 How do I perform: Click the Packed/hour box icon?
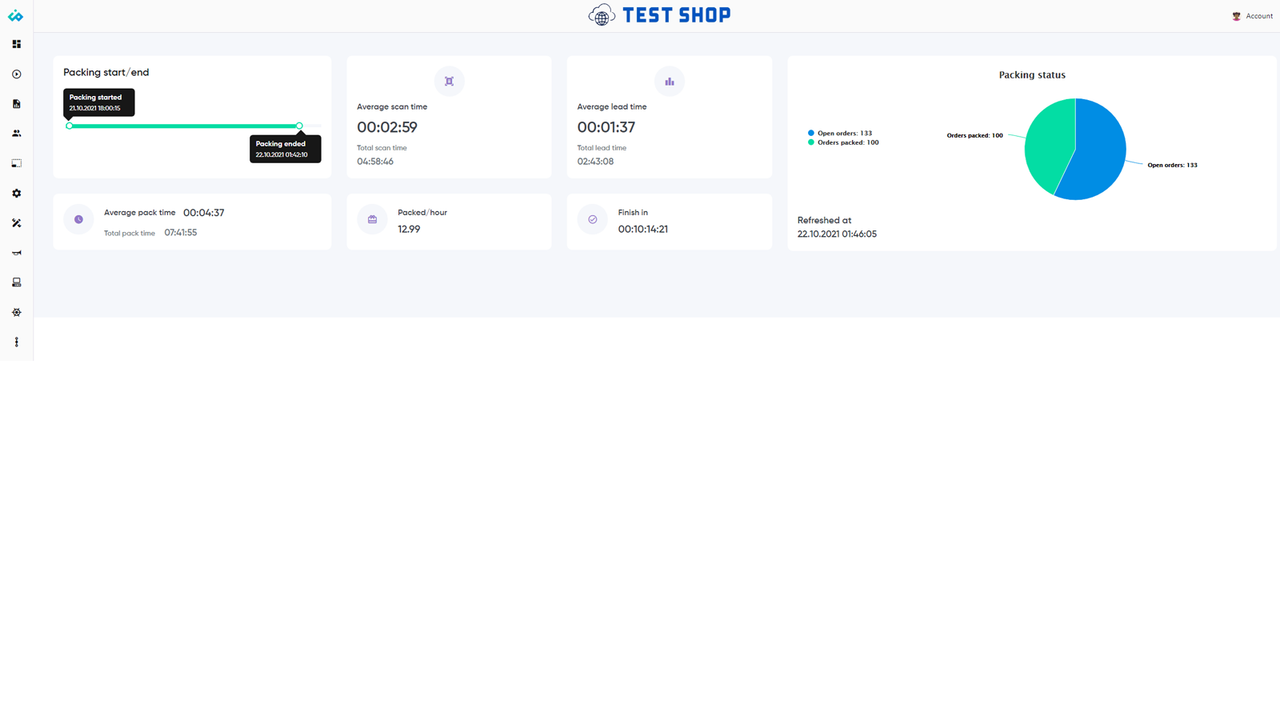click(372, 219)
